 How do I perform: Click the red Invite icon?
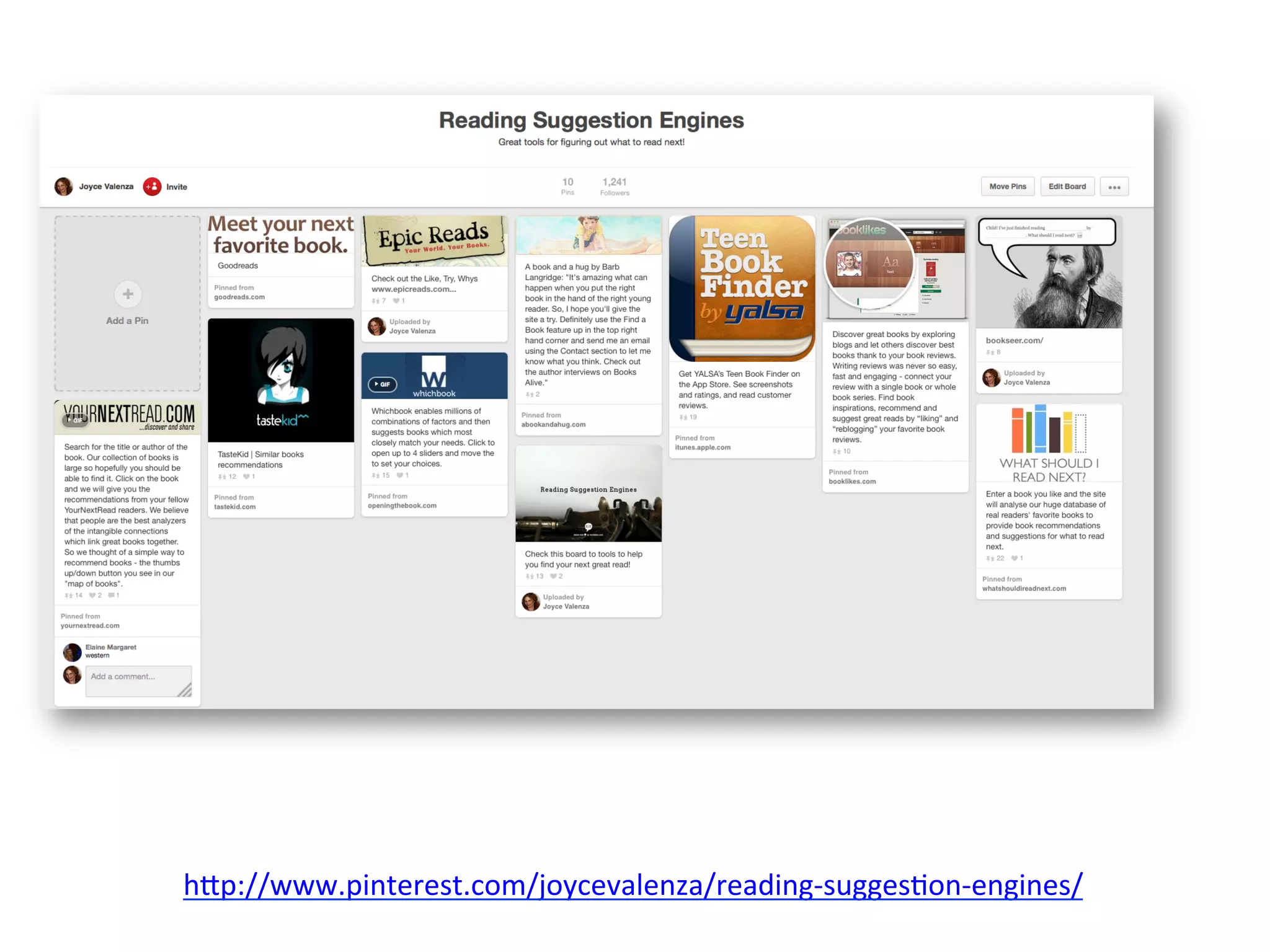pyautogui.click(x=152, y=187)
